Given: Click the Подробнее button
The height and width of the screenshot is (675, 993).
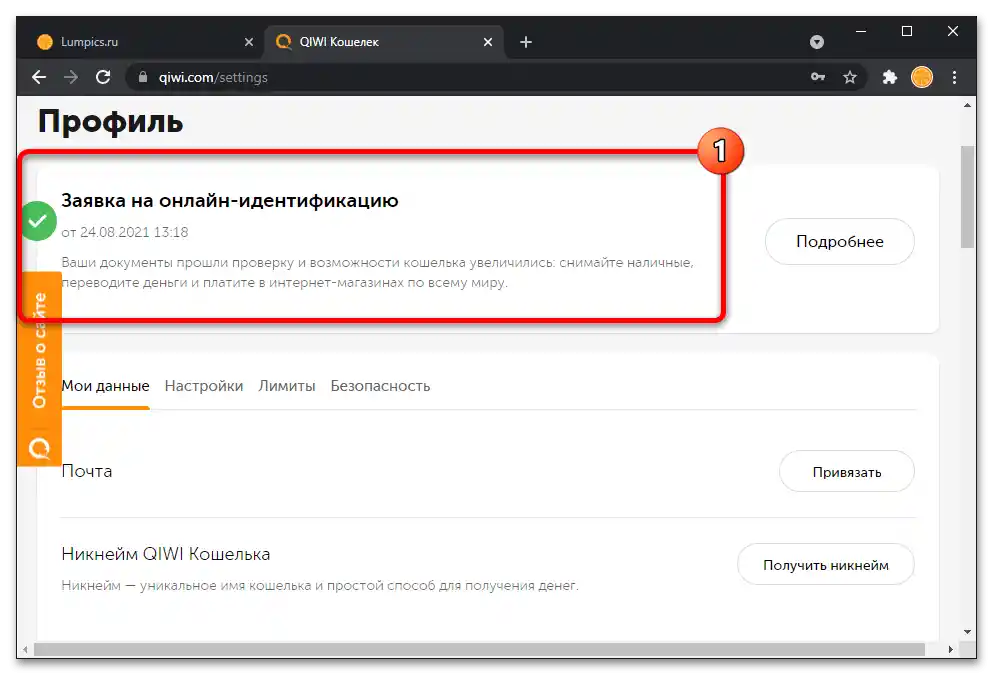Looking at the screenshot, I should click(x=840, y=241).
